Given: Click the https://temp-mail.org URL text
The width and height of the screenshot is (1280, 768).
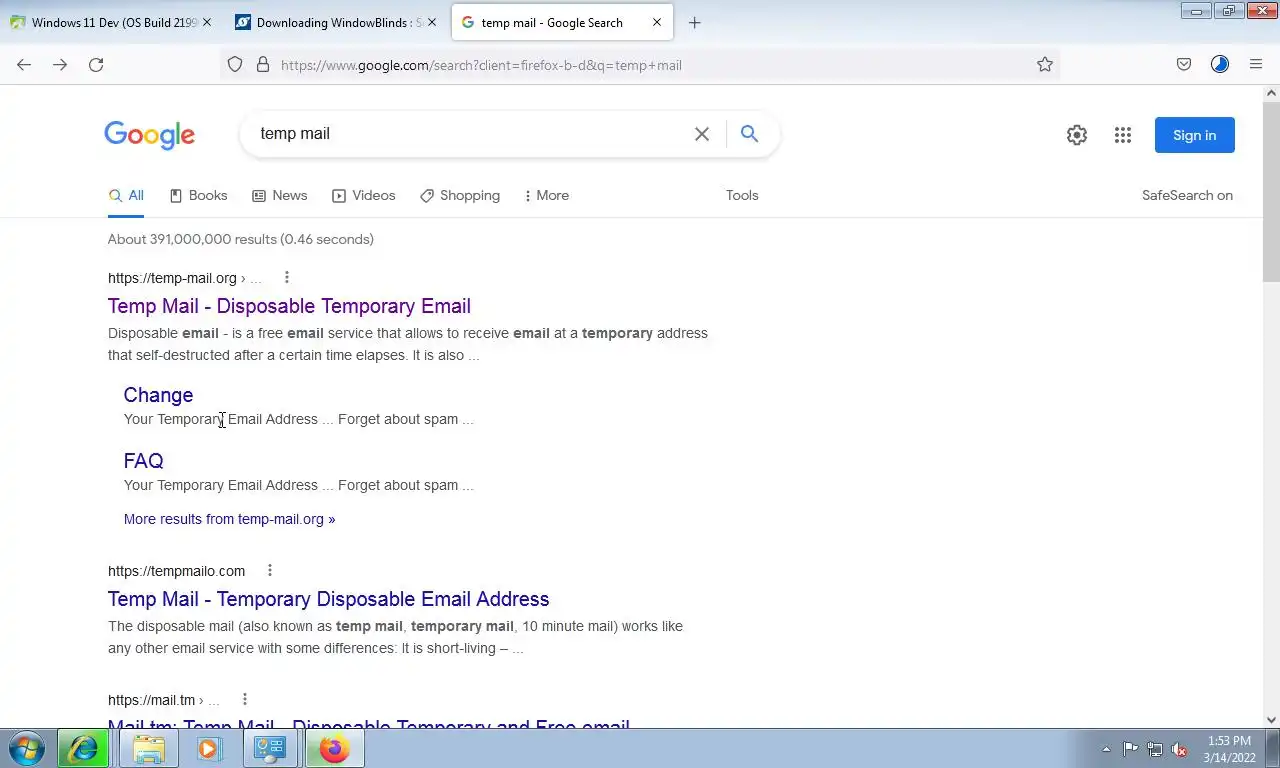Looking at the screenshot, I should (x=172, y=278).
